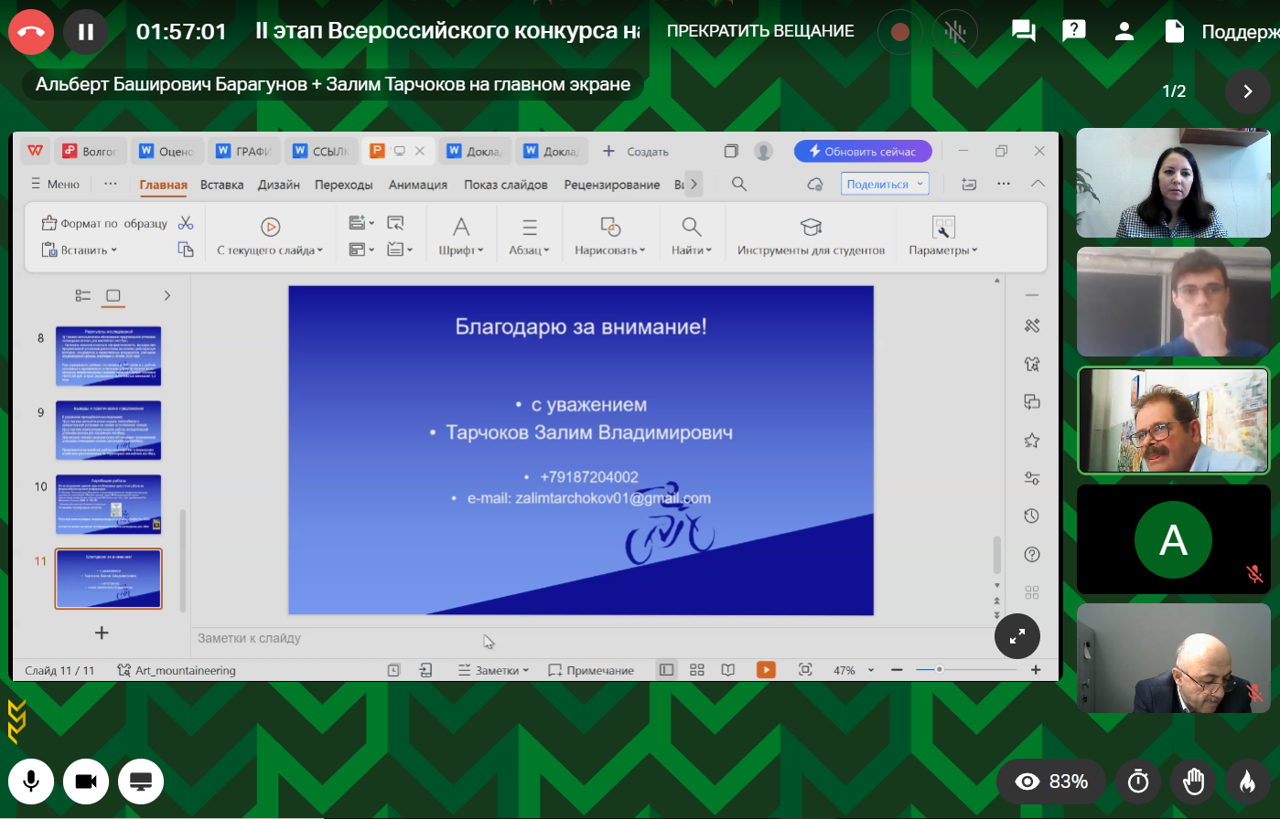Click the red hang-up call button

coord(30,32)
